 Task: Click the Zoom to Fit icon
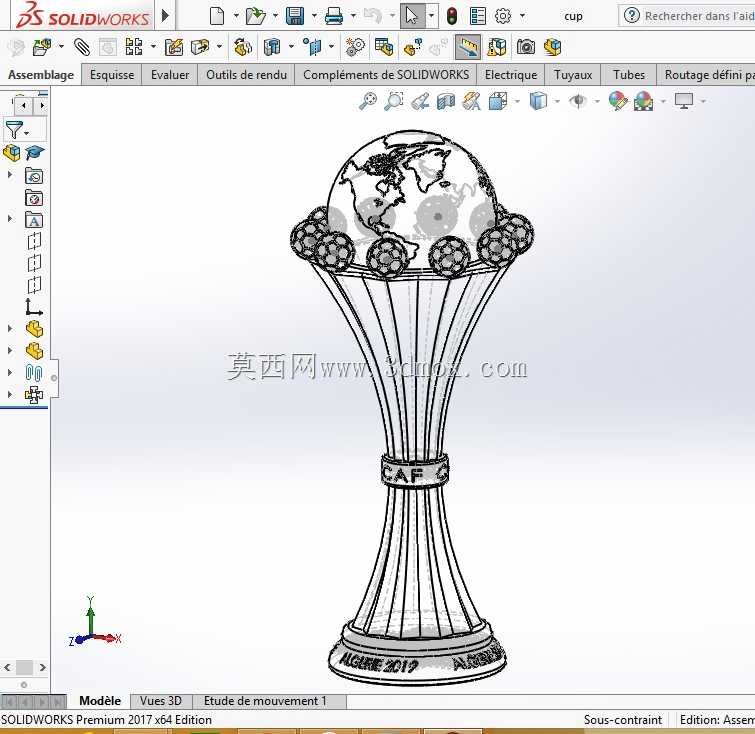tap(368, 101)
